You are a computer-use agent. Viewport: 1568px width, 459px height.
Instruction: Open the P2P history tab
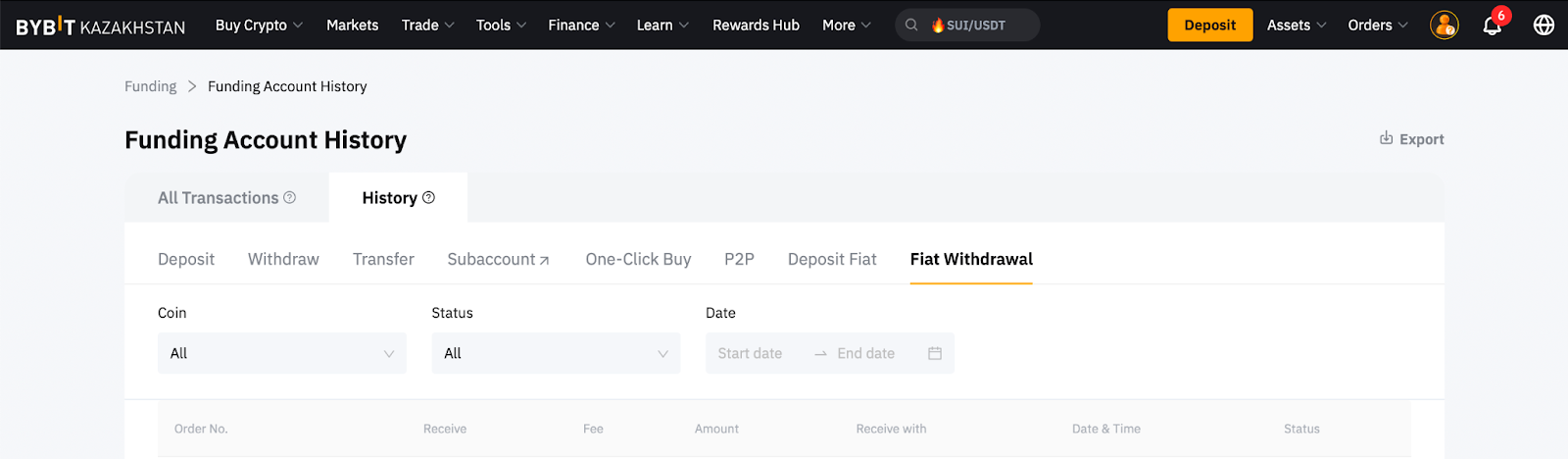739,259
